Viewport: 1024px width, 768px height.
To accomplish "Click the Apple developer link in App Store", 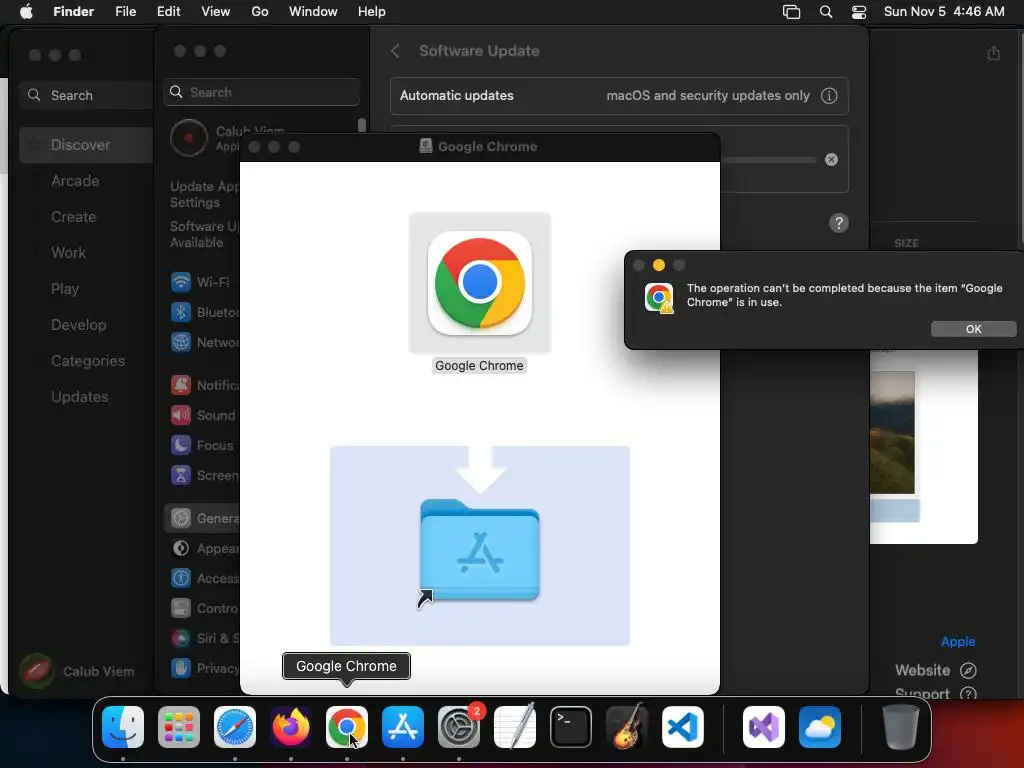I will click(x=957, y=642).
